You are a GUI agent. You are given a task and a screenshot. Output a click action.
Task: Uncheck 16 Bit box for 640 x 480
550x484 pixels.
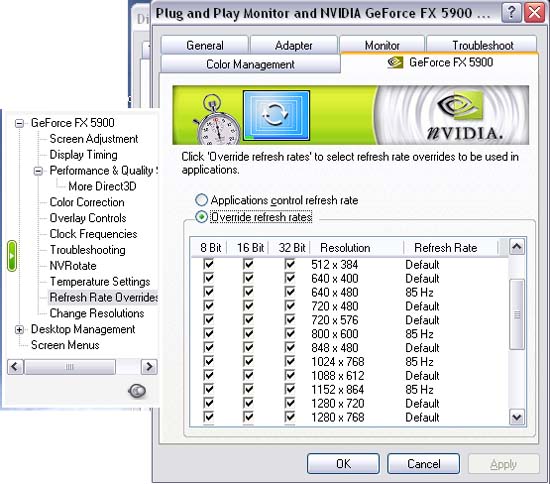(248, 292)
